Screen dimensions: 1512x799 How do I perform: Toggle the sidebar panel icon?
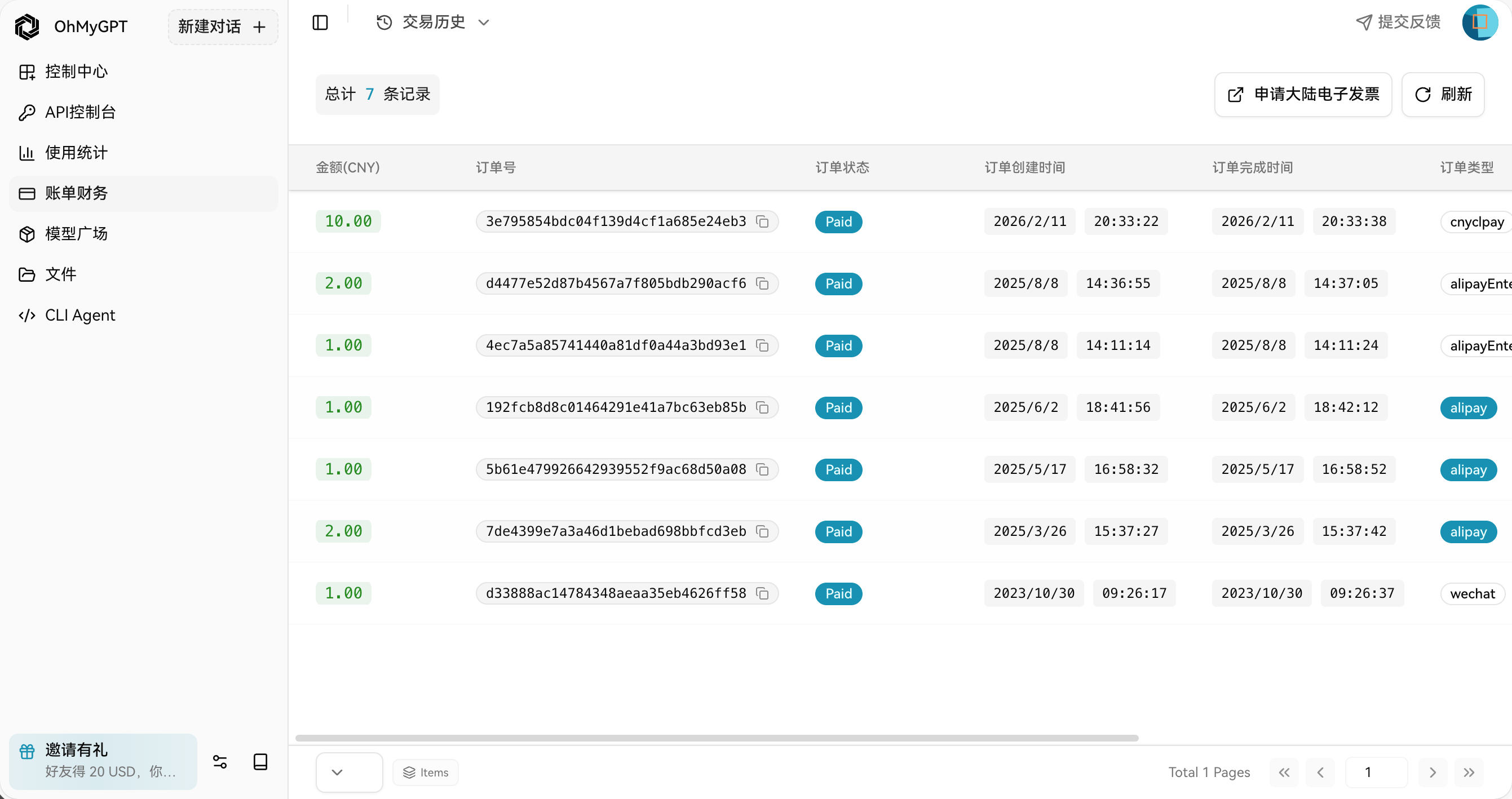pos(320,23)
